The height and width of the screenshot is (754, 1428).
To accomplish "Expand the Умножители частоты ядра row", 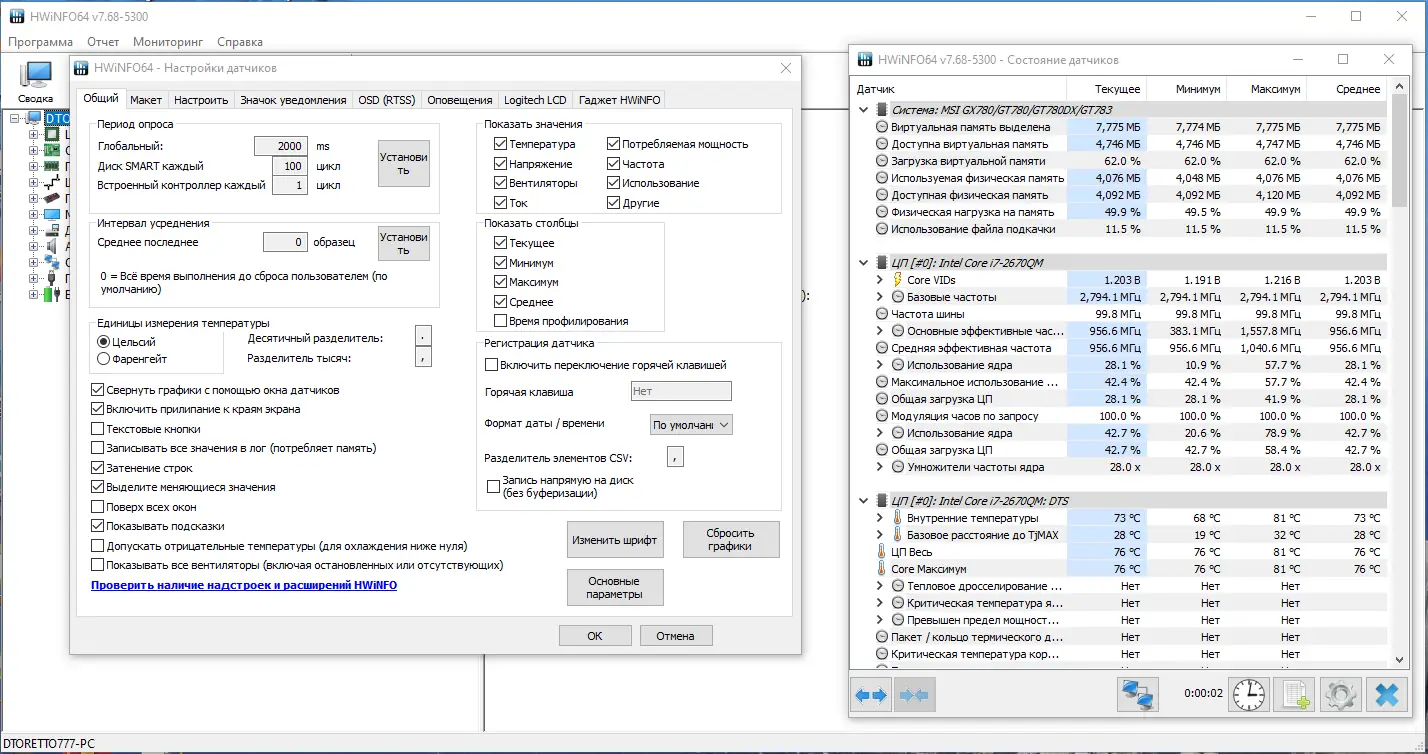I will click(x=880, y=467).
